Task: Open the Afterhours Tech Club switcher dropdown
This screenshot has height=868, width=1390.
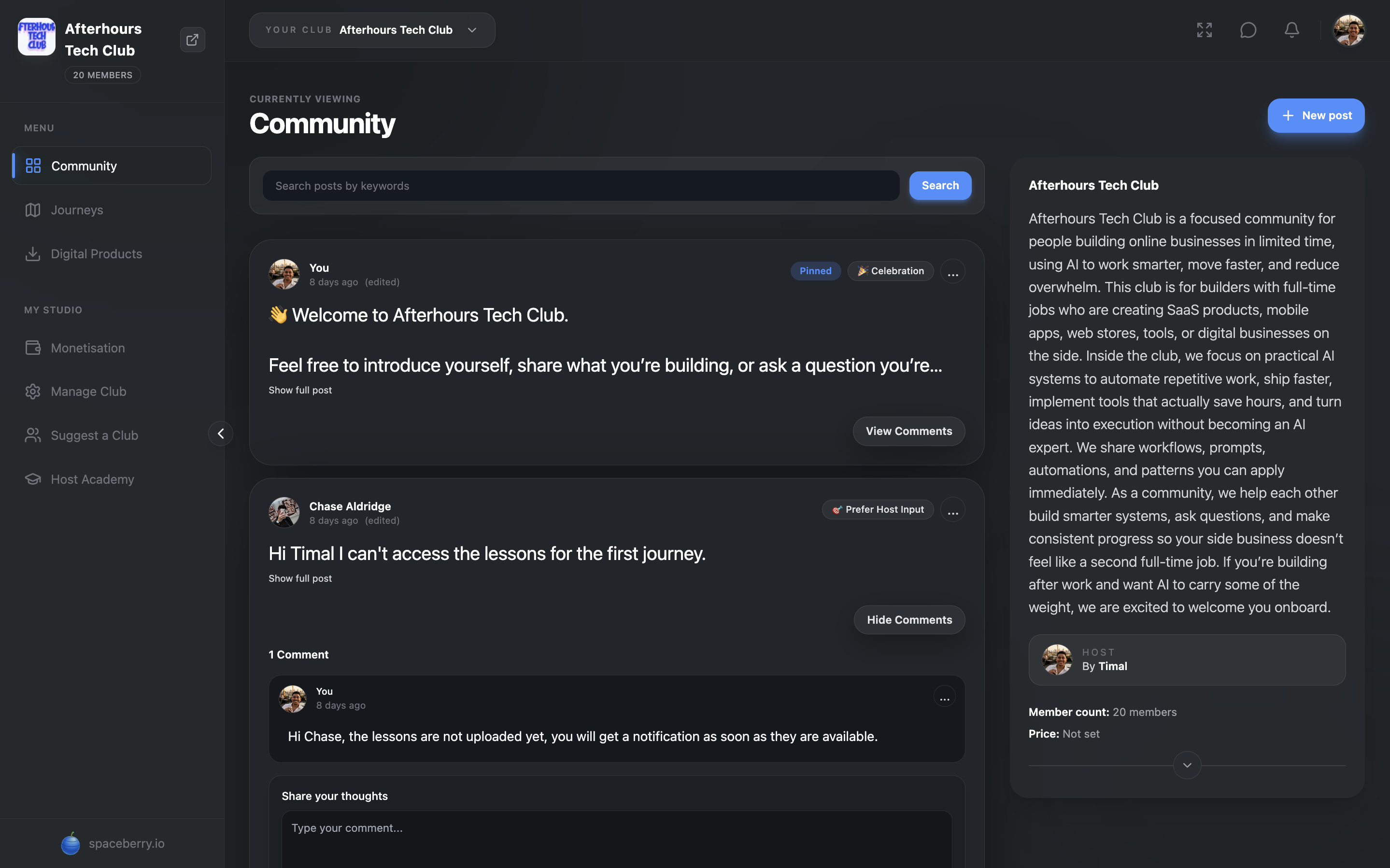Action: (x=472, y=30)
